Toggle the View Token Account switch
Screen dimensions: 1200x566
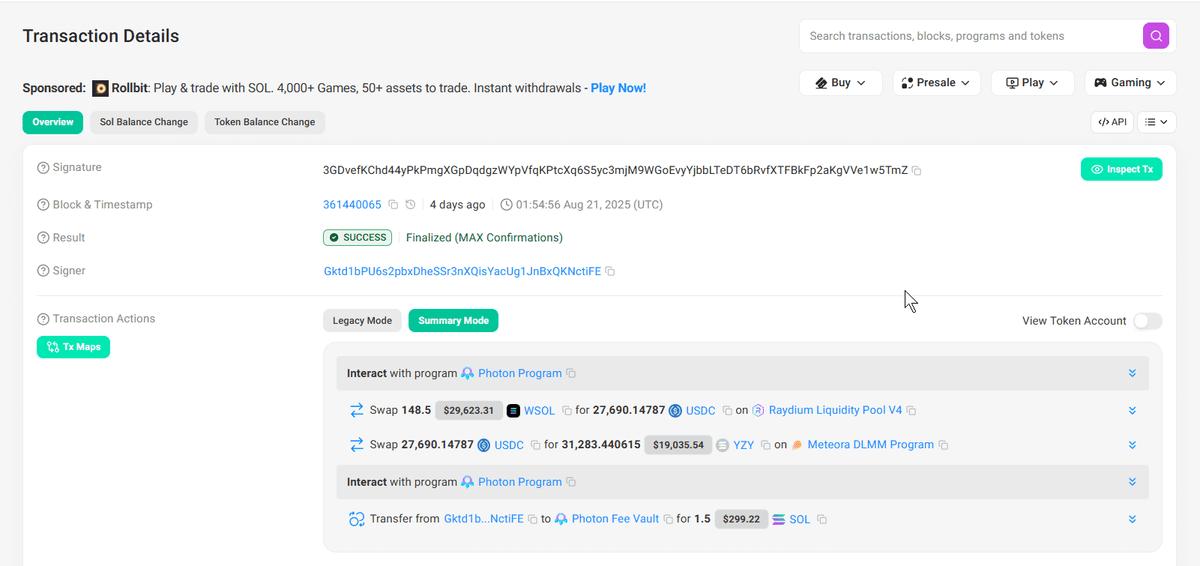pyautogui.click(x=1147, y=321)
